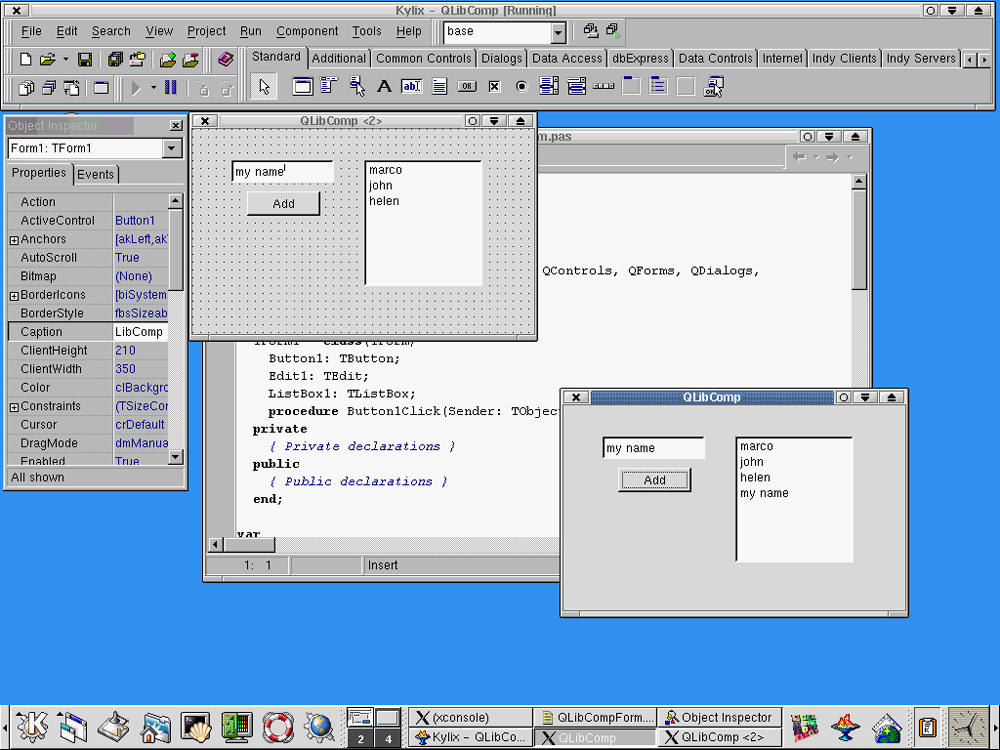Image resolution: width=1000 pixels, height=750 pixels.
Task: Open the Component menu
Action: point(307,32)
